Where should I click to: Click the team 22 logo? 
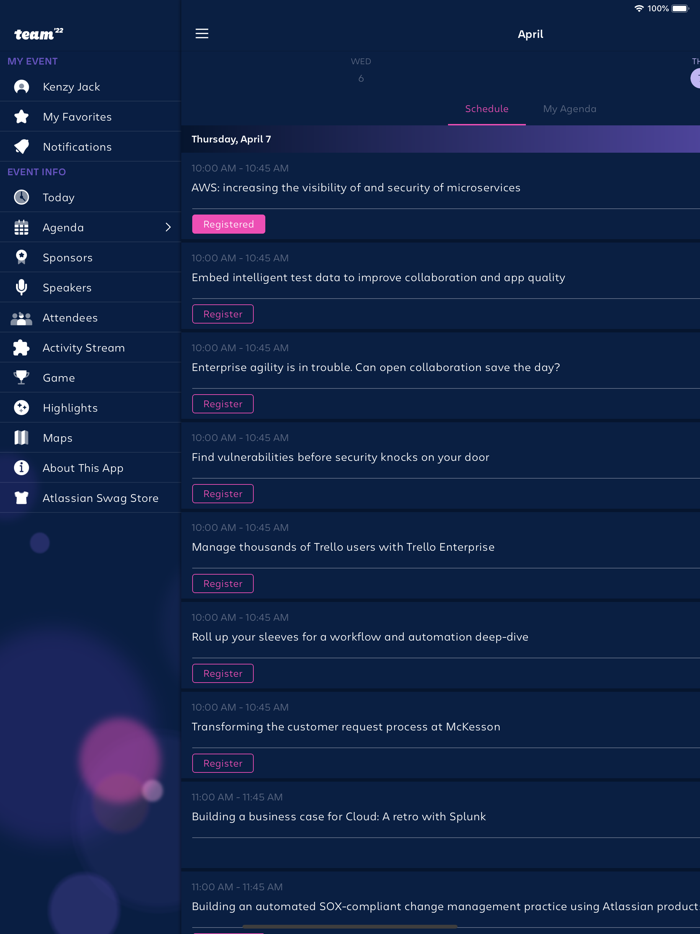pyautogui.click(x=39, y=34)
